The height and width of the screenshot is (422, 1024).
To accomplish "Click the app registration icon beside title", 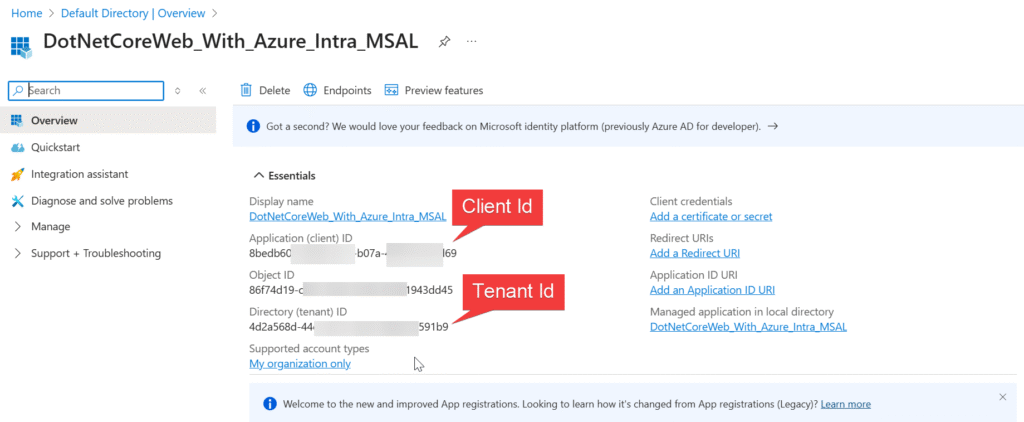I will pos(20,46).
